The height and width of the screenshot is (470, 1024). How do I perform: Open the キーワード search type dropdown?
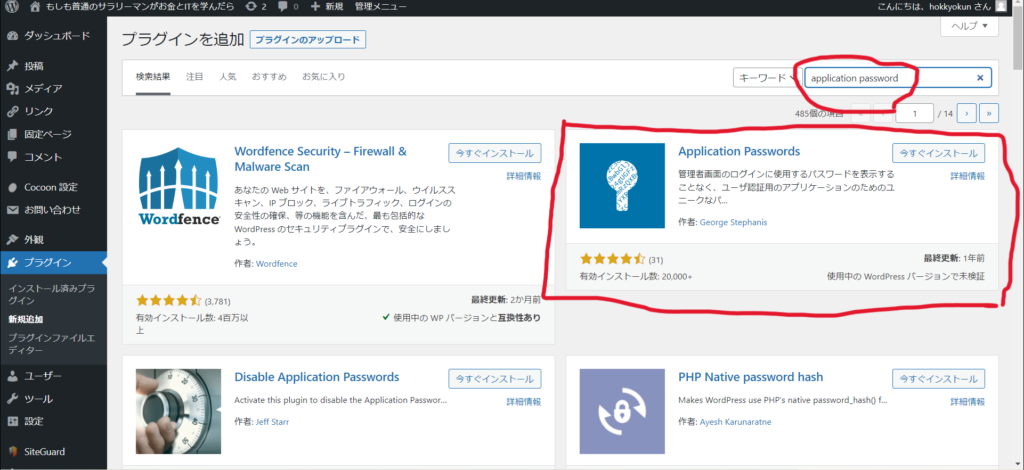(x=767, y=78)
